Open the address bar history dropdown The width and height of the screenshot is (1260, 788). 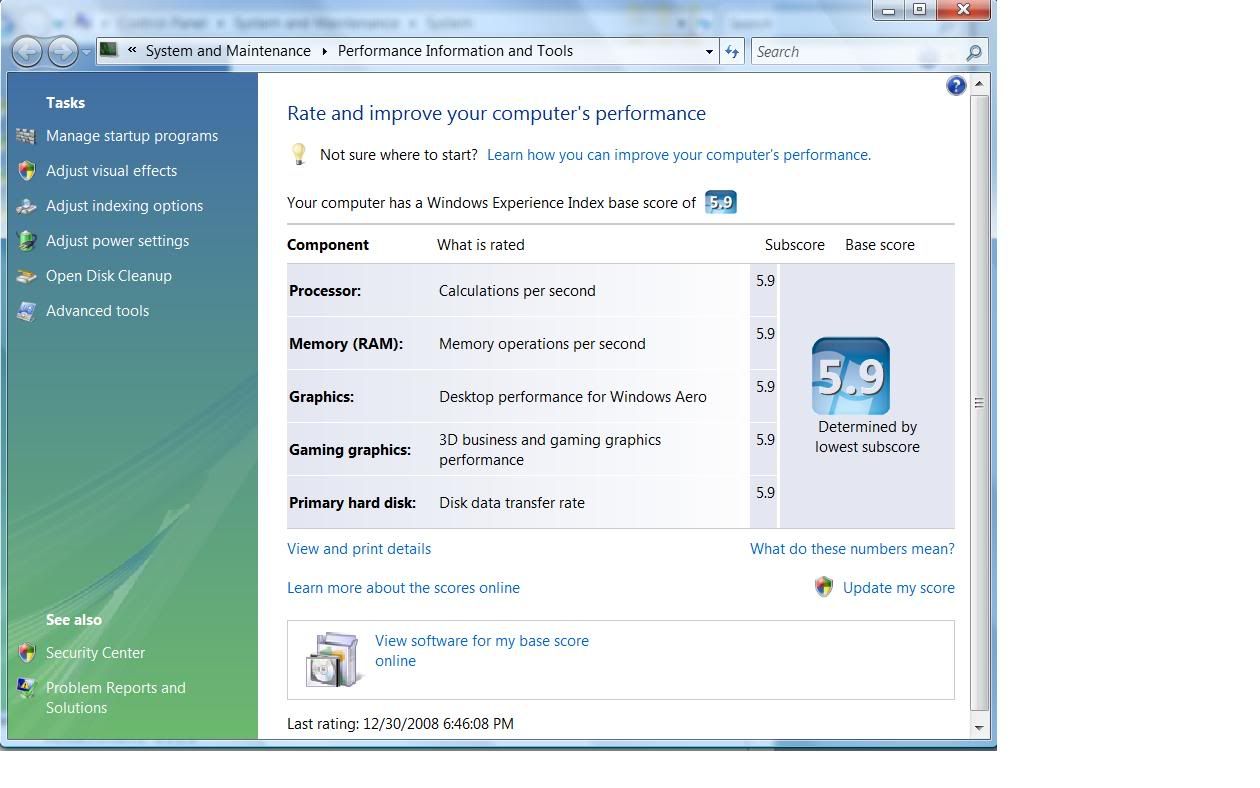point(709,52)
